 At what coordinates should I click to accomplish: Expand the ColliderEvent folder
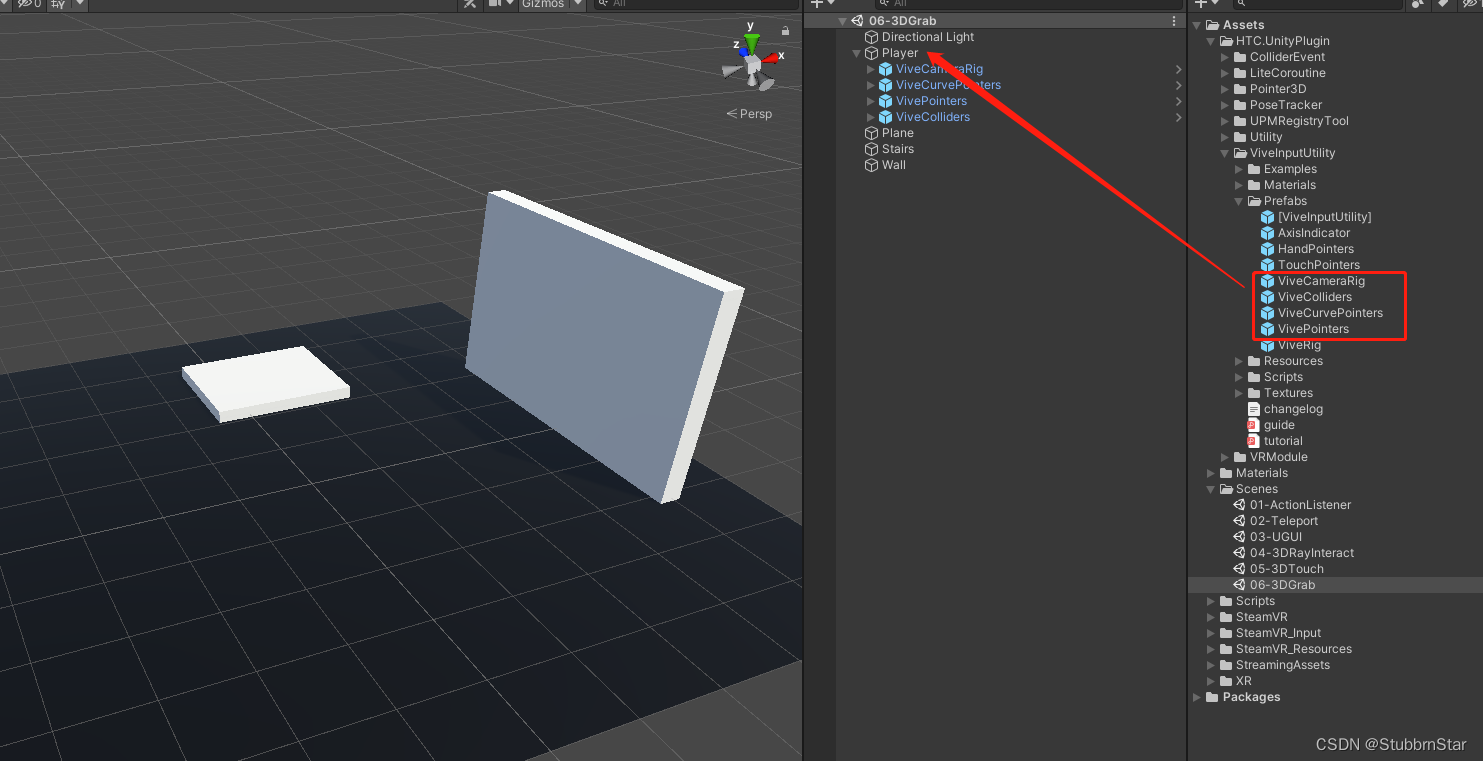click(x=1225, y=57)
